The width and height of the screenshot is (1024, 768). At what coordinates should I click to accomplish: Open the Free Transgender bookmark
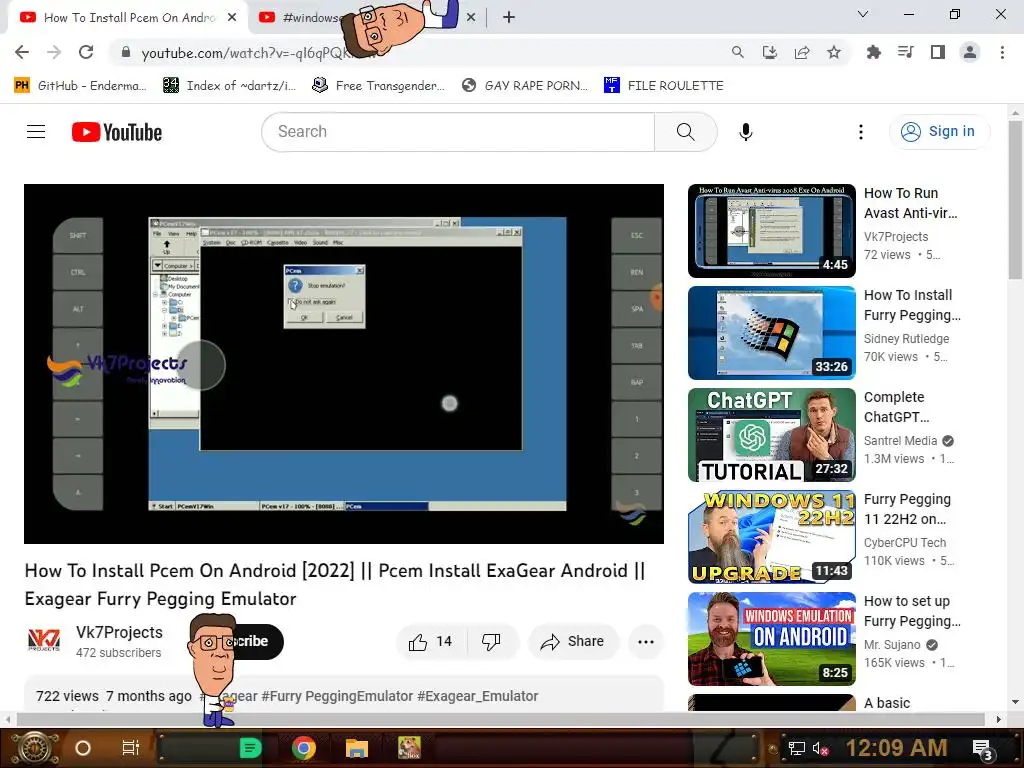pos(379,86)
